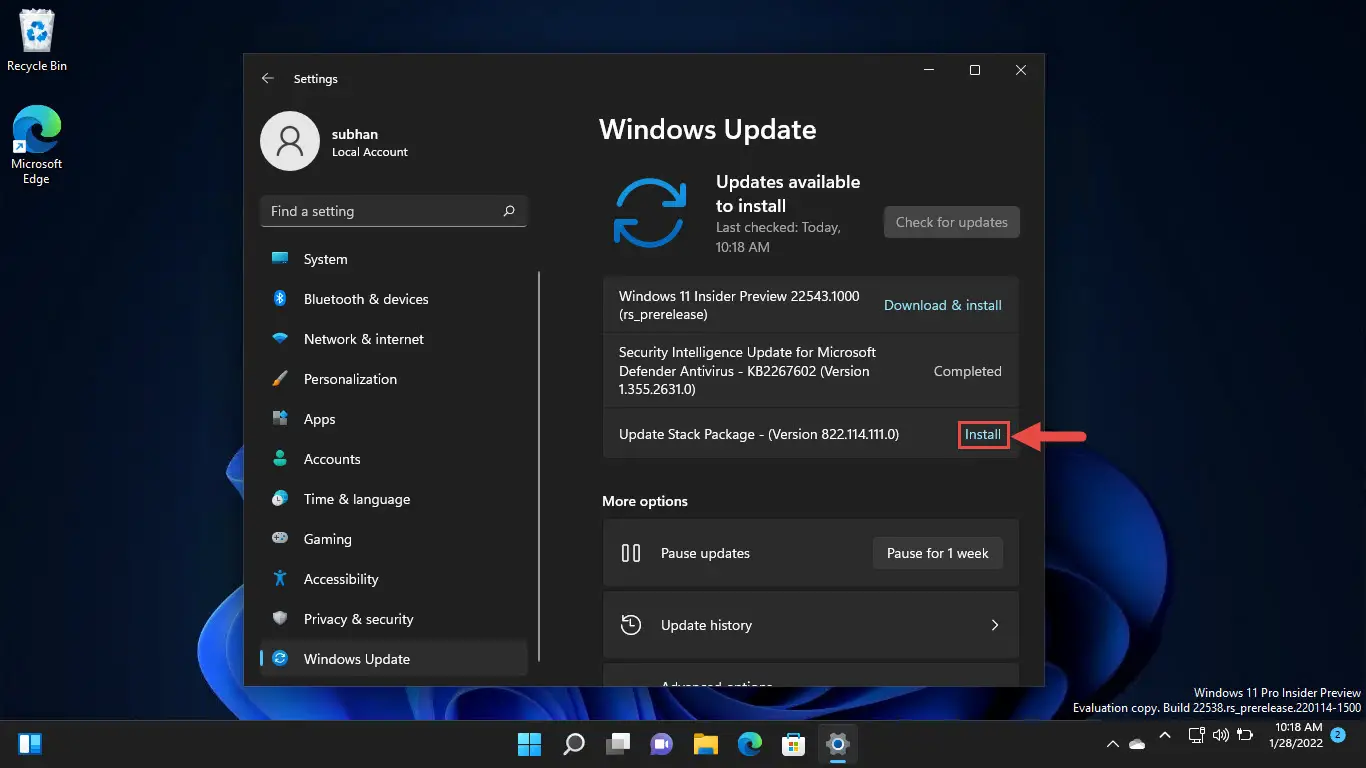The width and height of the screenshot is (1366, 768).
Task: Click the Settings gear on the taskbar
Action: tap(838, 744)
